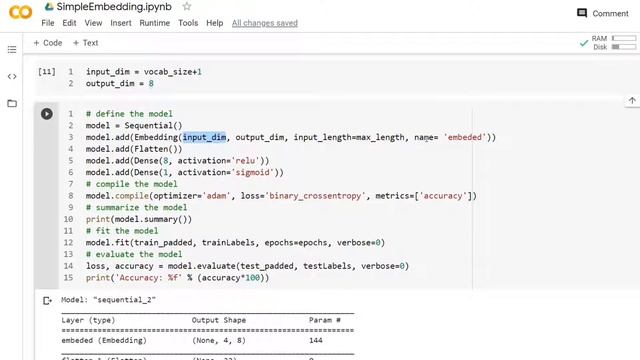Click the 'binary_crossentropy' loss string
The width and height of the screenshot is (640, 360).
coord(315,196)
